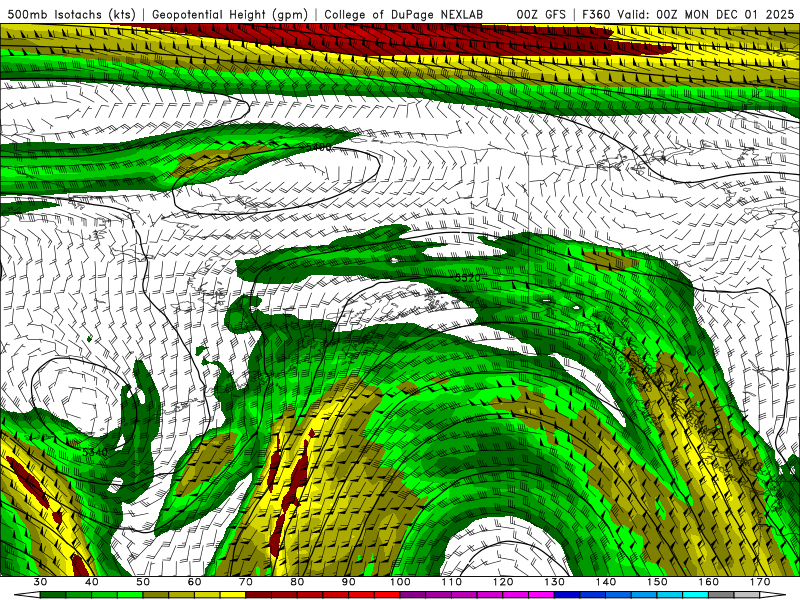This screenshot has height=600, width=800.
Task: Click the 40 value on the color scale
Action: pos(92,582)
